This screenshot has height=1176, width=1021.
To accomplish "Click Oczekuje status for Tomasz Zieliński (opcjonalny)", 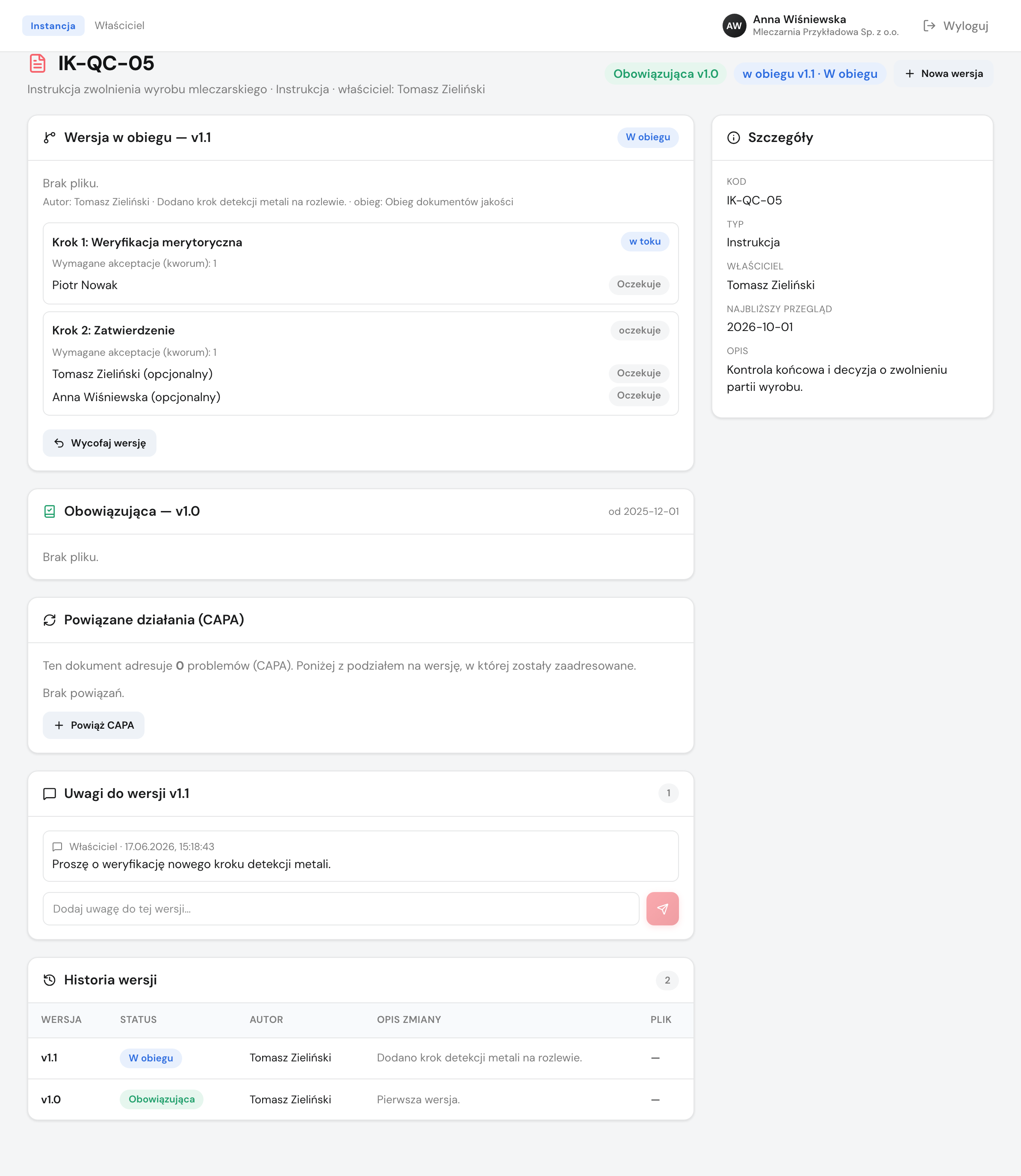I will pyautogui.click(x=639, y=373).
